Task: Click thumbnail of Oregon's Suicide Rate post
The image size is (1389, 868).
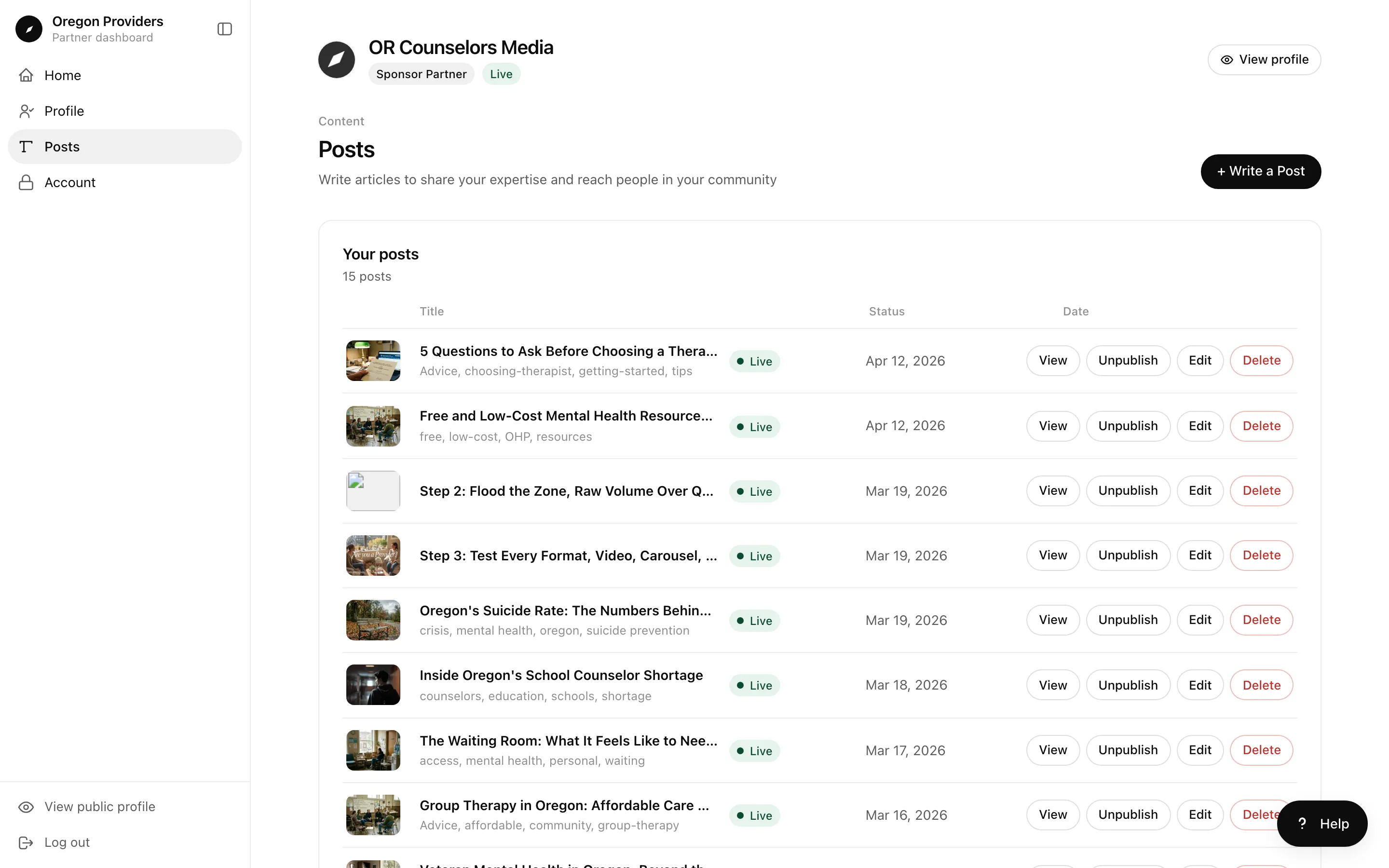Action: (x=373, y=620)
